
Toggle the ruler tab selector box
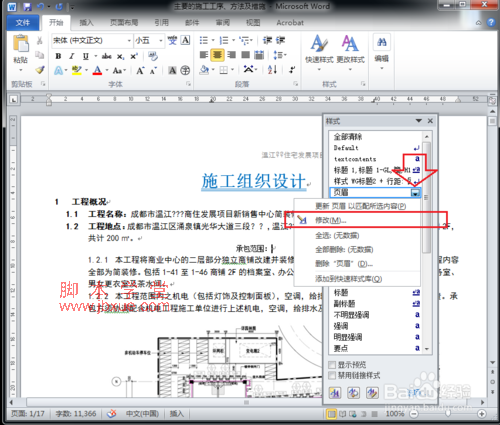(x=14, y=99)
